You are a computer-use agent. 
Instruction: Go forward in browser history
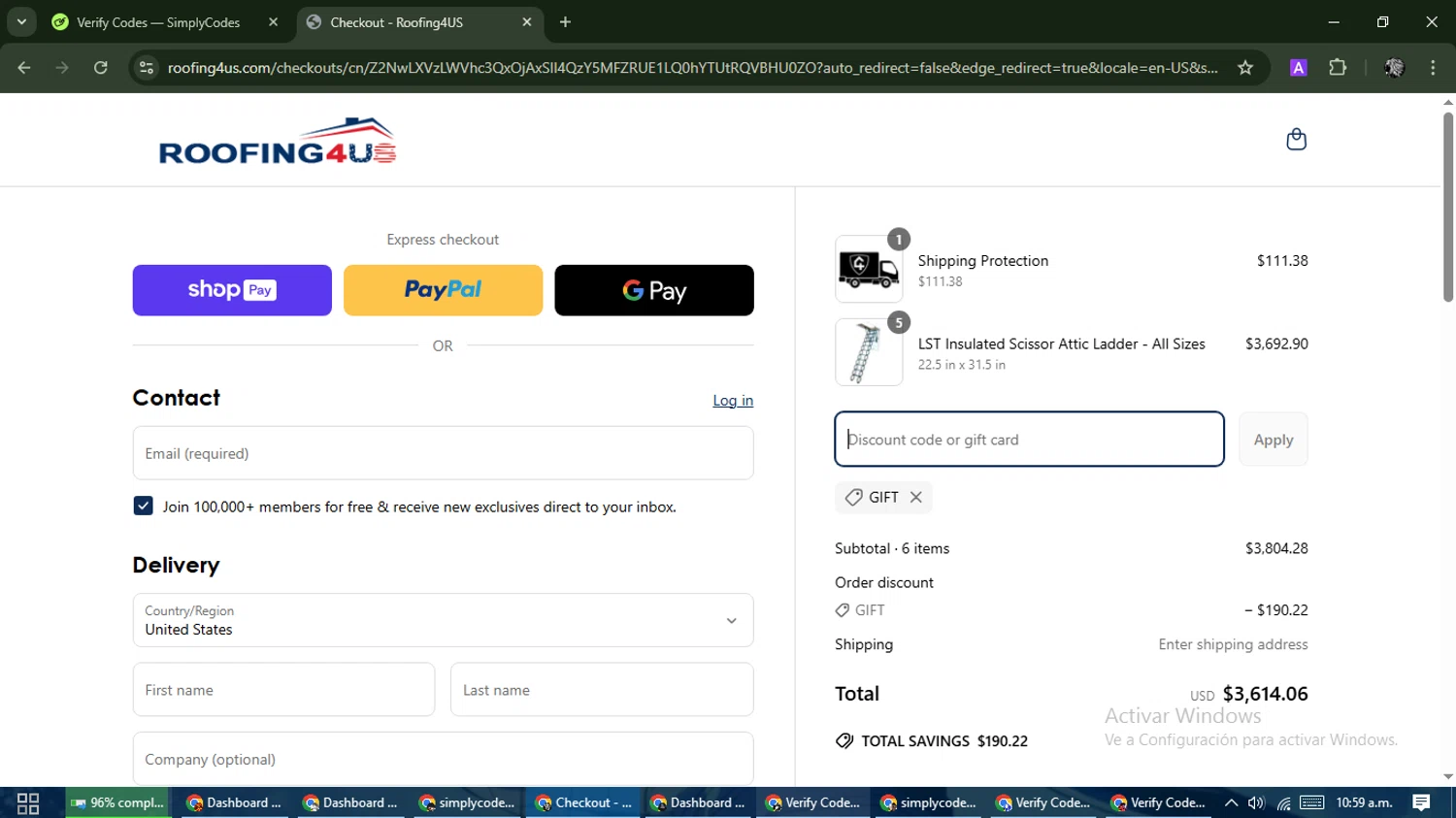coord(62,68)
